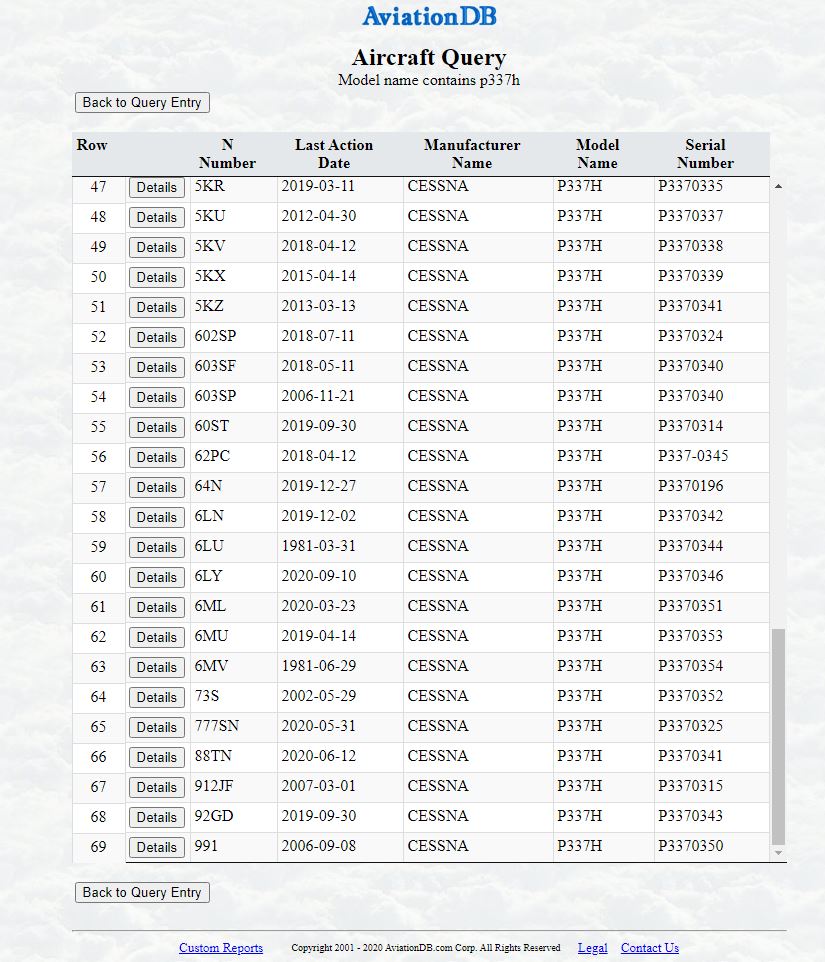825x962 pixels.
Task: Click the Serial Number column header
Action: pyautogui.click(x=705, y=154)
